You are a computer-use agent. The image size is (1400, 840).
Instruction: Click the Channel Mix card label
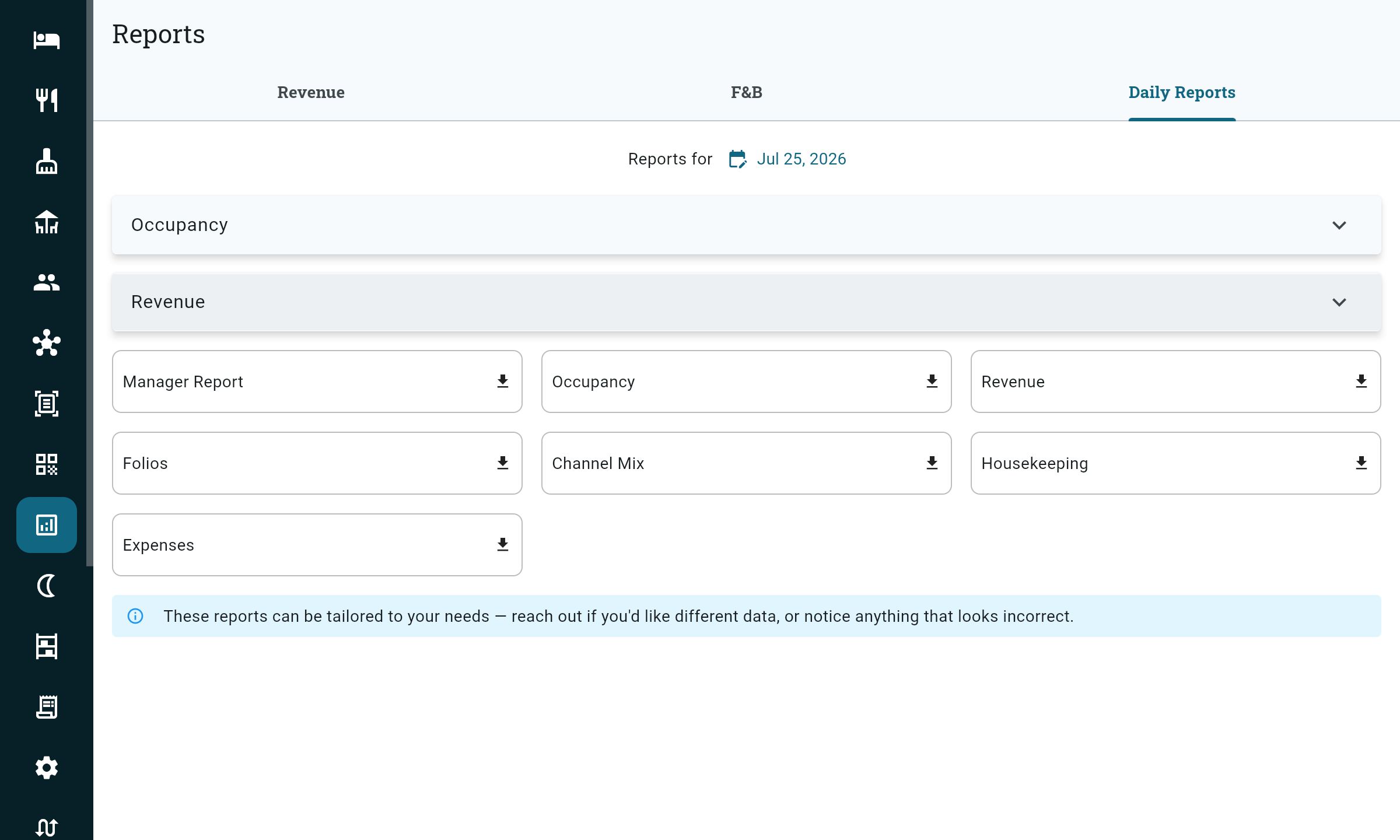[x=598, y=463]
